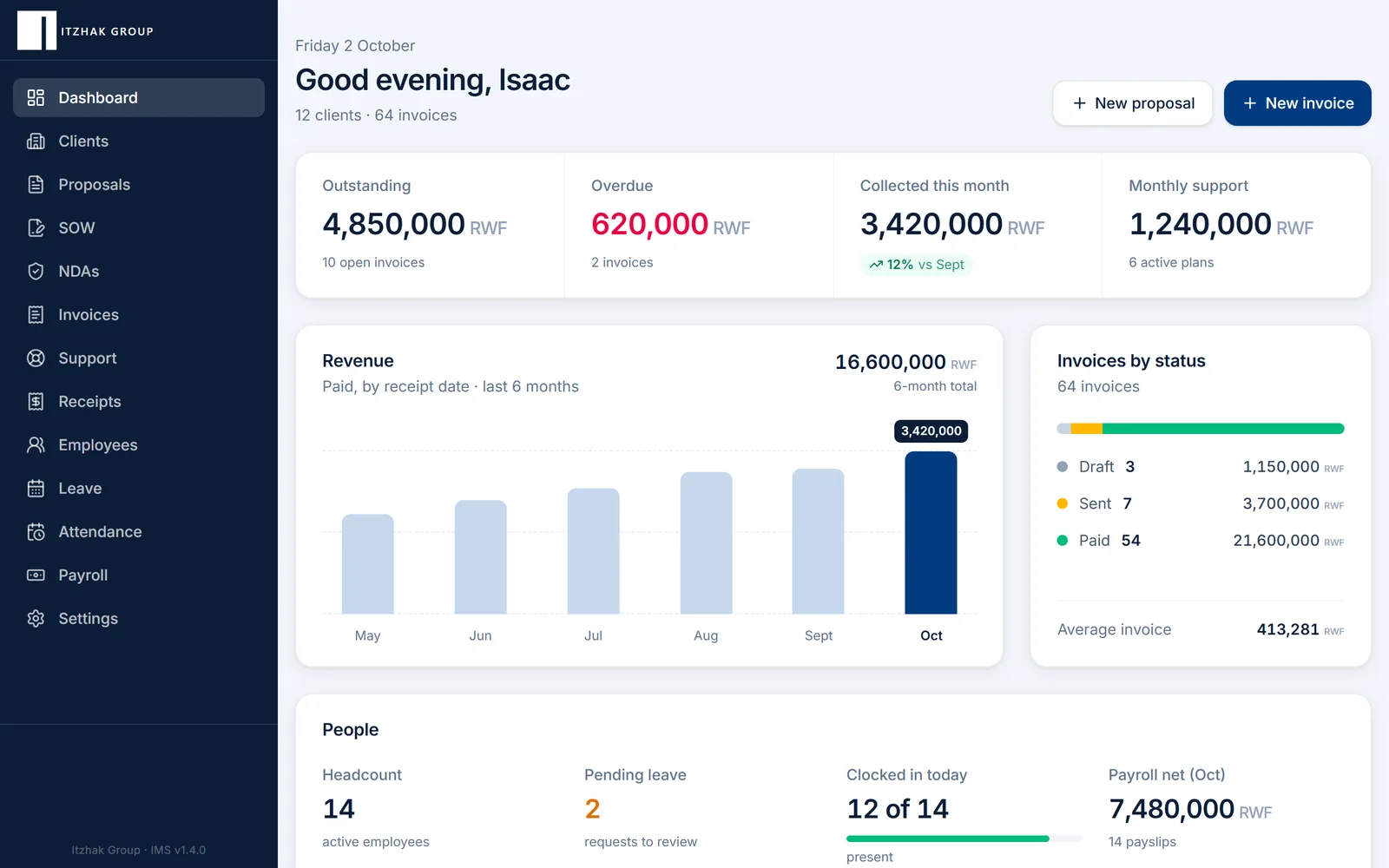This screenshot has width=1389, height=868.
Task: Click the plus icon in New proposal
Action: coord(1079,103)
